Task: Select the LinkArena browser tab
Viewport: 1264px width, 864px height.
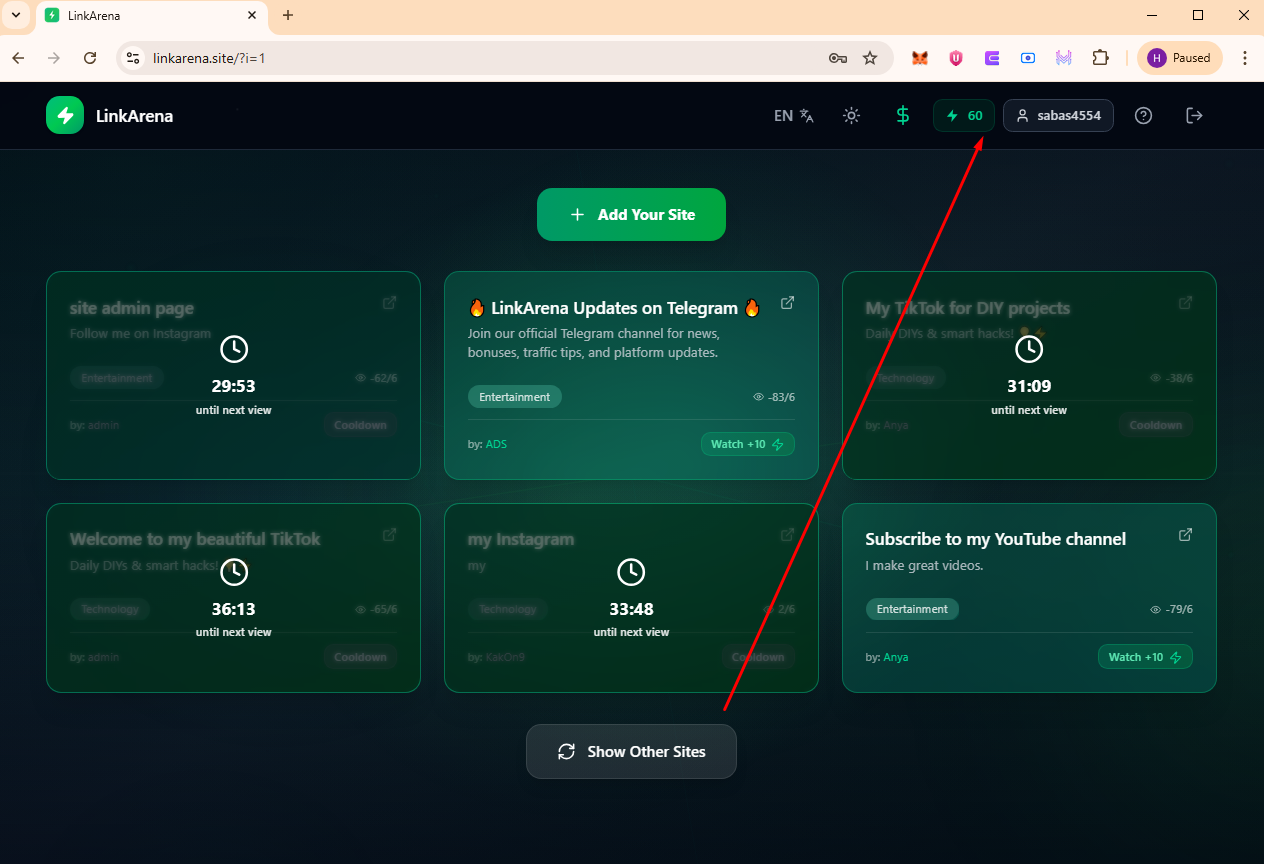Action: [x=152, y=16]
